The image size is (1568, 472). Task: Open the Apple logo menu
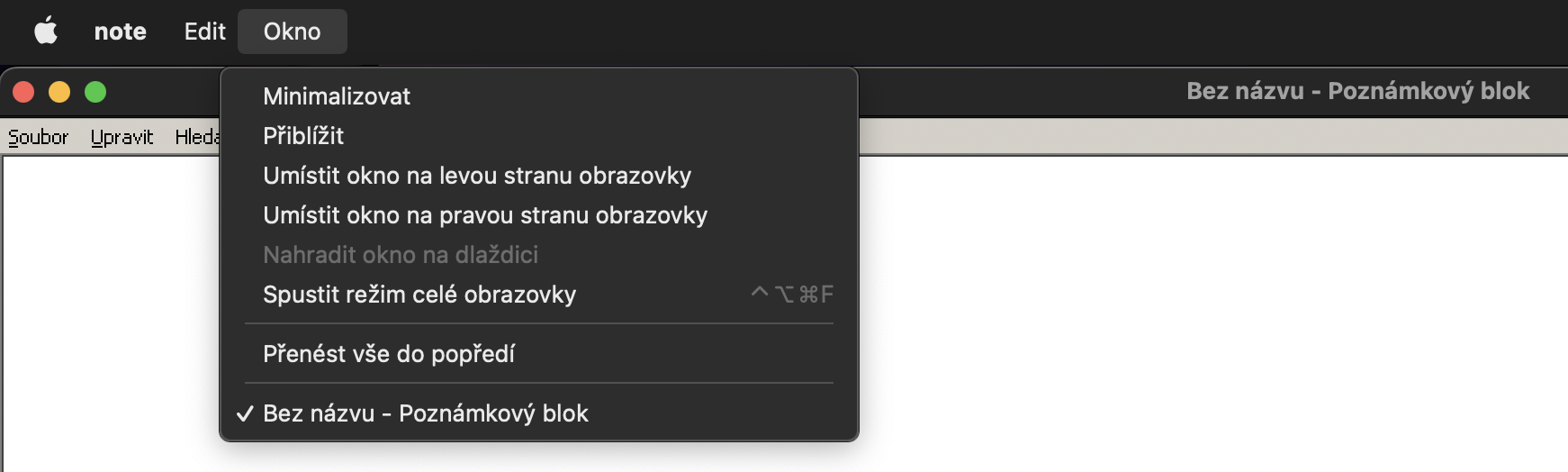tap(46, 32)
